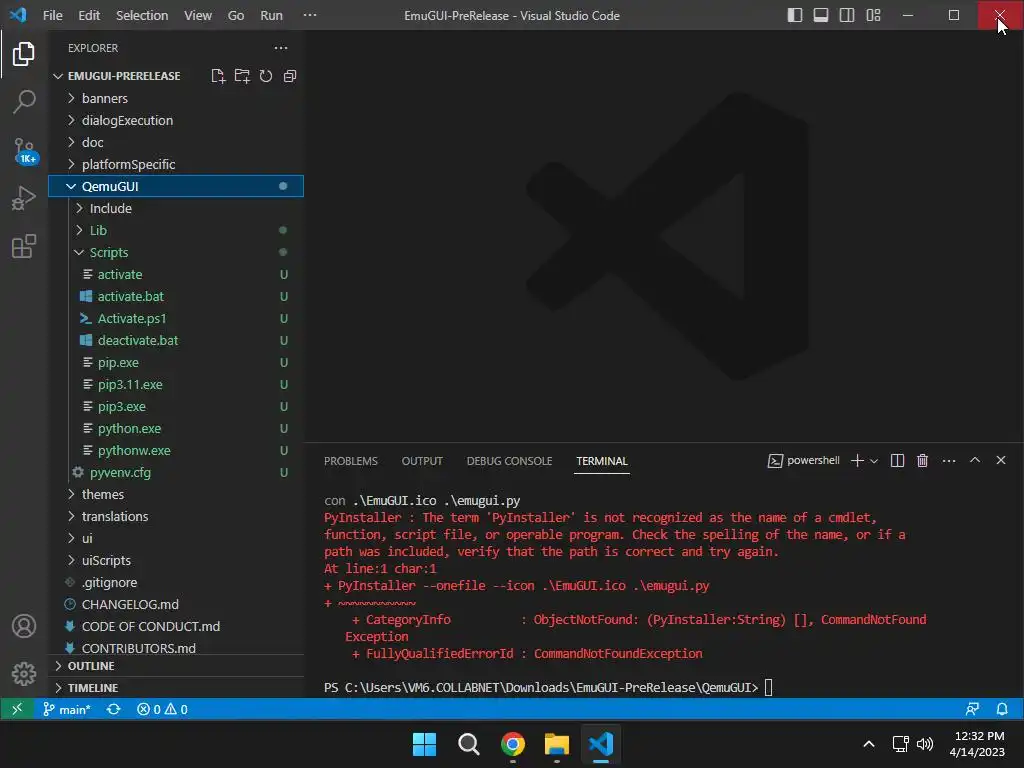Viewport: 1024px width, 768px height.
Task: Toggle bottom panel visibility
Action: [x=821, y=15]
